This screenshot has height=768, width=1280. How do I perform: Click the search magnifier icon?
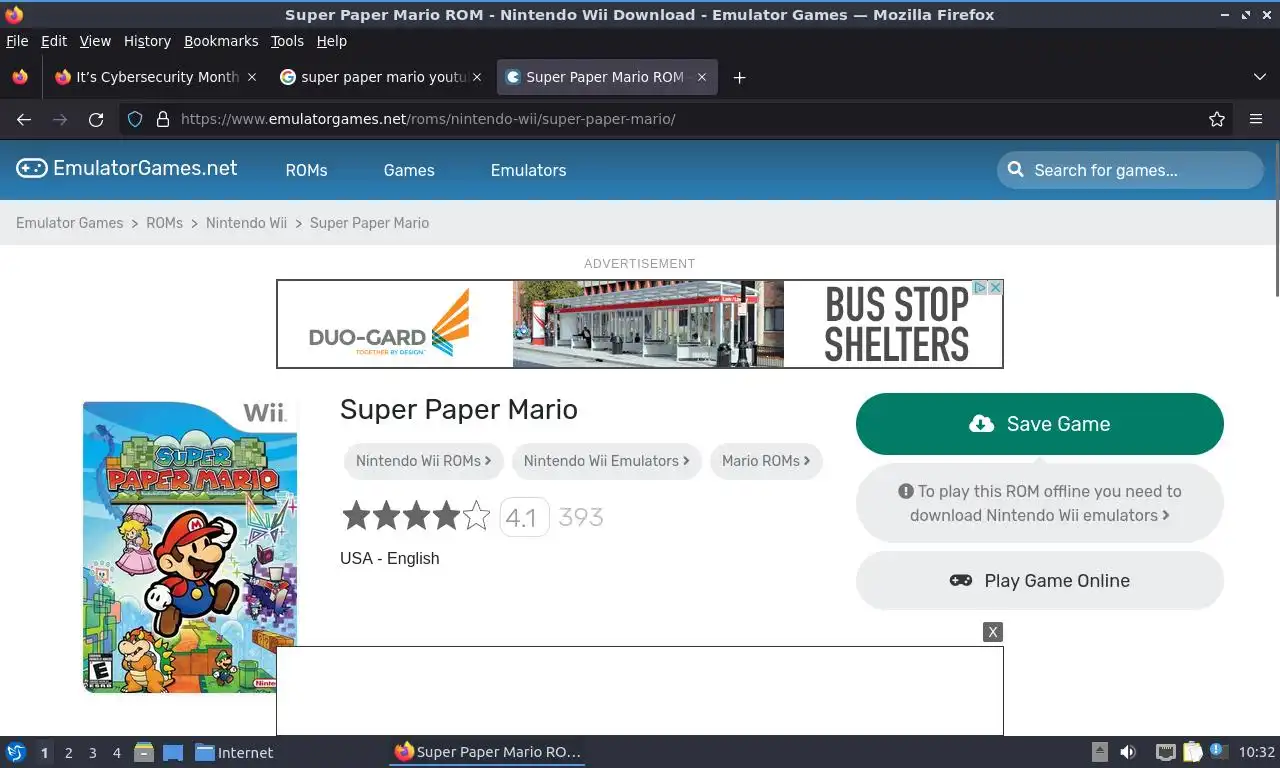1015,169
